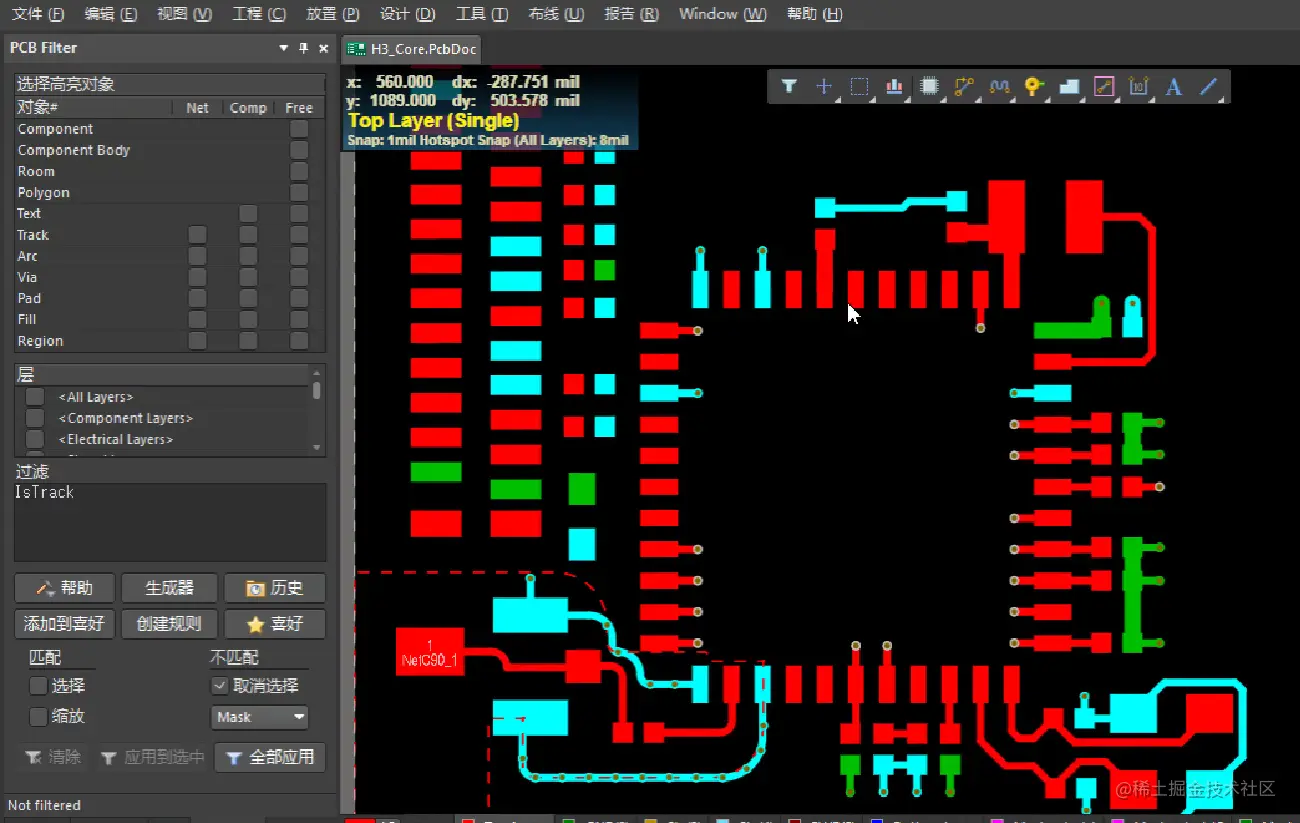Select the dimension tool marked 10
Viewport: 1300px width, 823px height.
pos(1139,87)
